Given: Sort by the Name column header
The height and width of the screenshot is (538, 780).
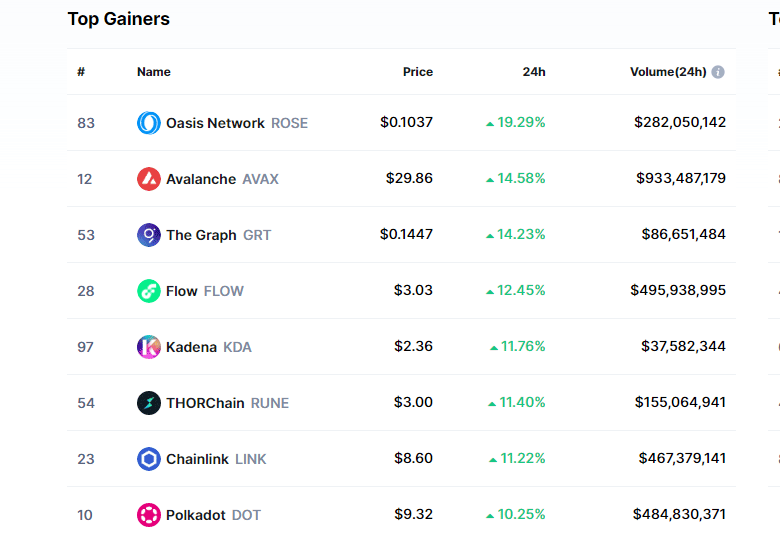Looking at the screenshot, I should click(x=154, y=72).
